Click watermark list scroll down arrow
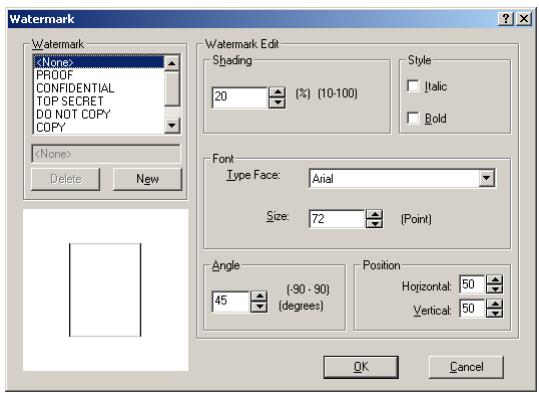 [x=172, y=125]
